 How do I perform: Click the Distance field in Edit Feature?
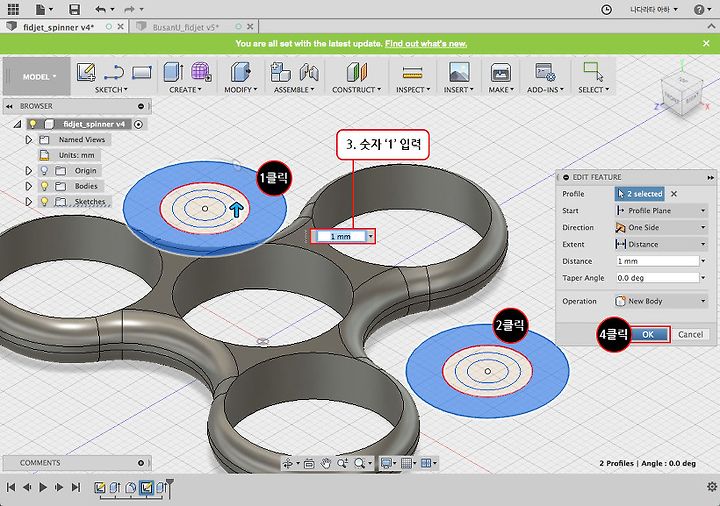point(657,261)
